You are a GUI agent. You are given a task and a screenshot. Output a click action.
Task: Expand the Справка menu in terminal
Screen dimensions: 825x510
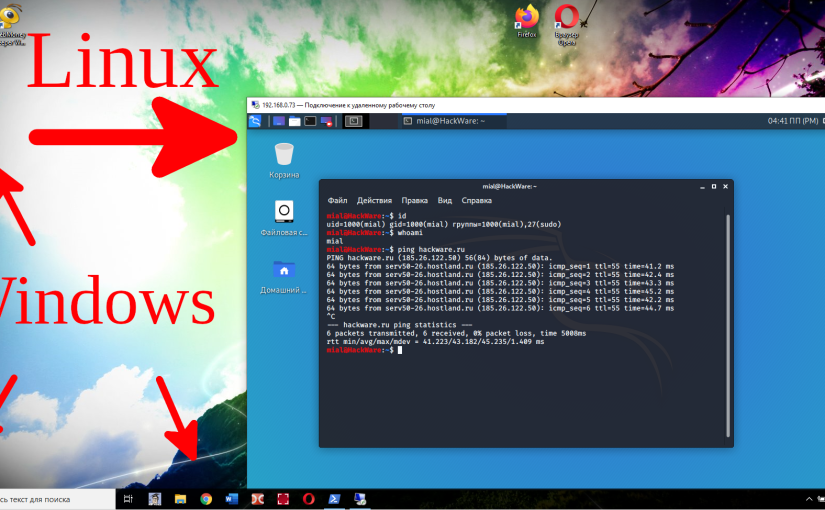[x=476, y=200]
